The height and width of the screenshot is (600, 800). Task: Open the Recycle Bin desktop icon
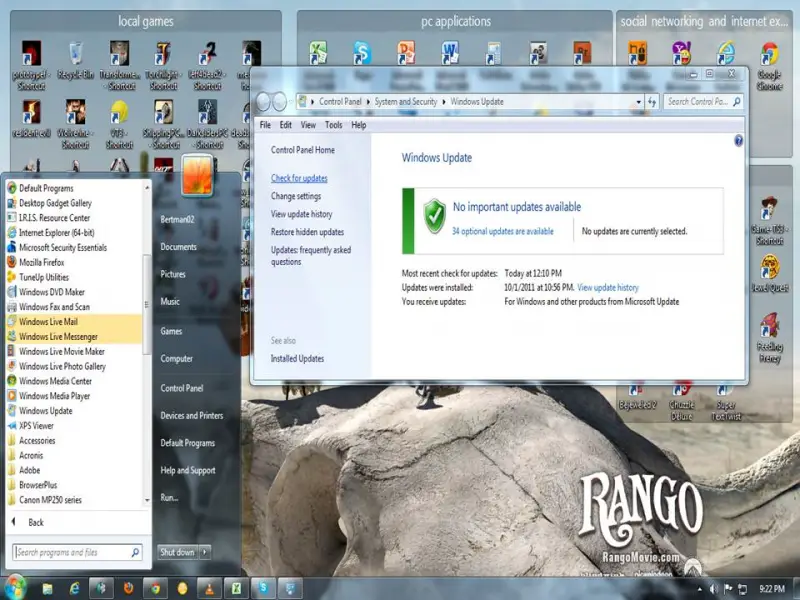click(76, 60)
